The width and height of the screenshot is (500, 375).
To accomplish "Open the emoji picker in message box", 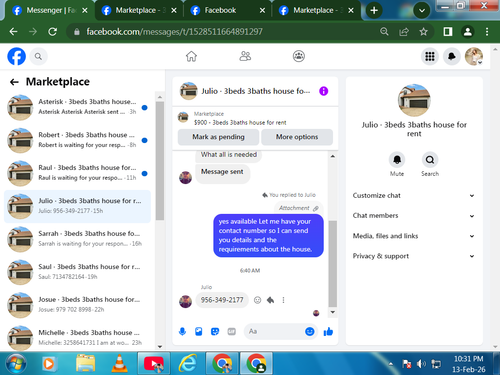I will coord(310,331).
